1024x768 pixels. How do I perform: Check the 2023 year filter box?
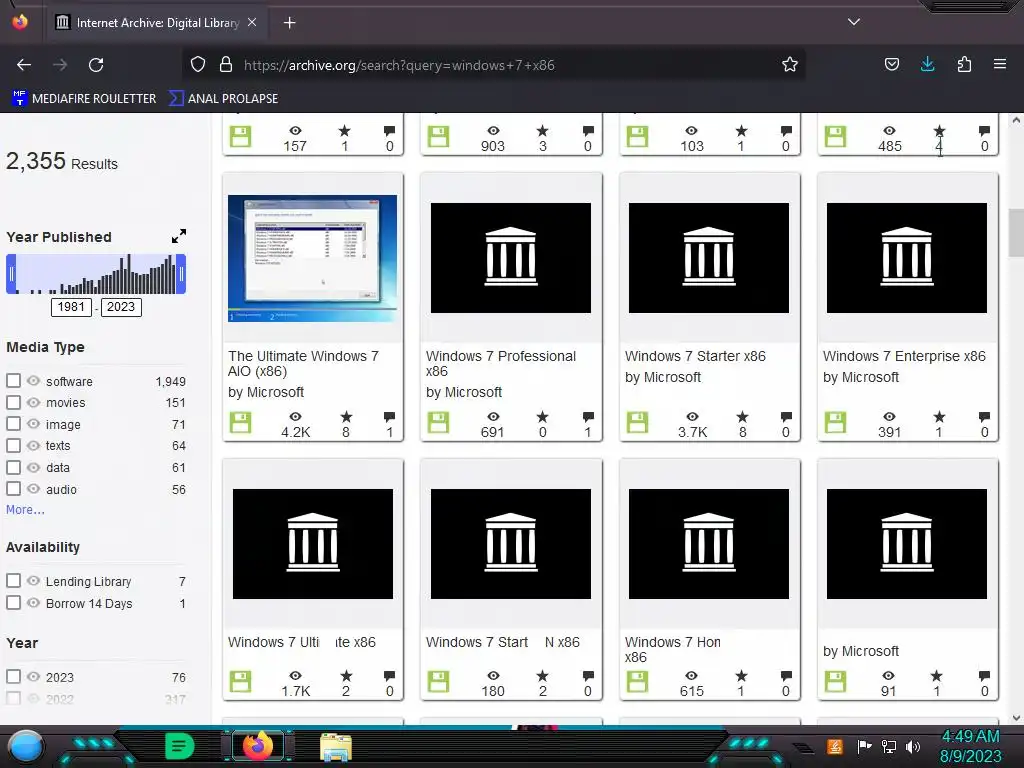[13, 677]
